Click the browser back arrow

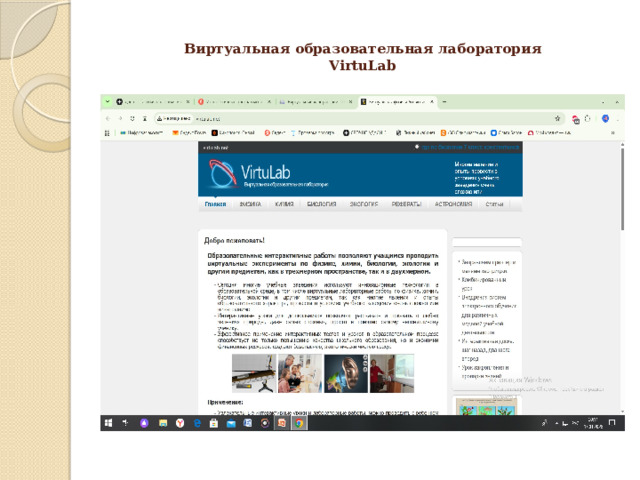[108, 118]
